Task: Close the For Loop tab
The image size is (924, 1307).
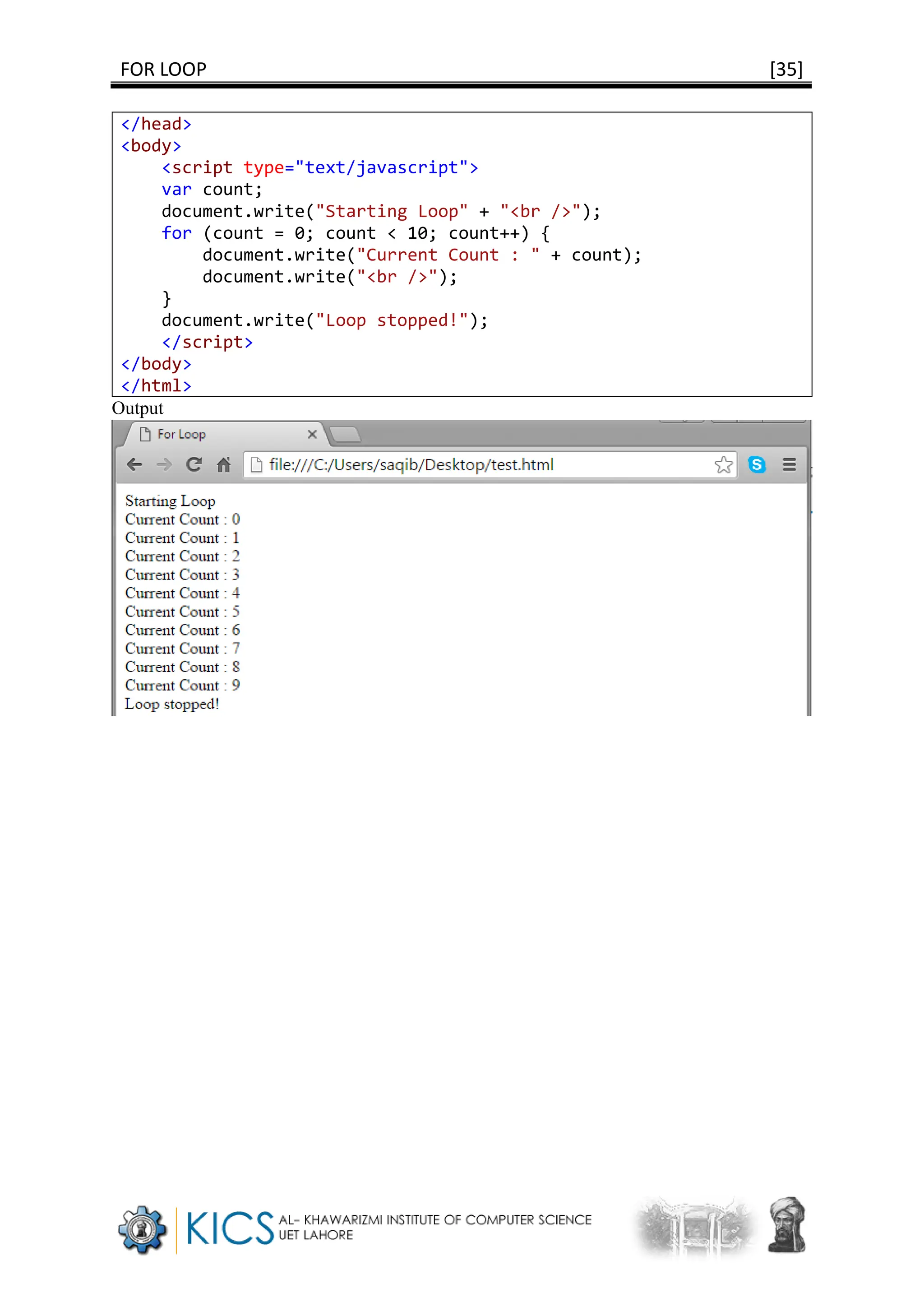Action: tap(312, 434)
